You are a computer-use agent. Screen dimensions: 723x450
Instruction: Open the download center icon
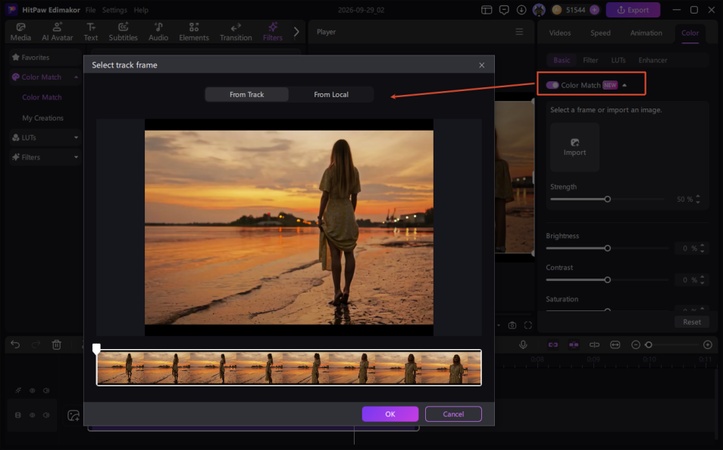(522, 10)
